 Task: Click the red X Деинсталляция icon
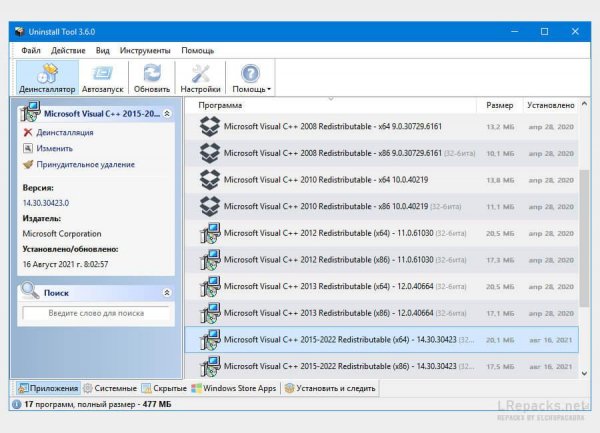tap(28, 132)
